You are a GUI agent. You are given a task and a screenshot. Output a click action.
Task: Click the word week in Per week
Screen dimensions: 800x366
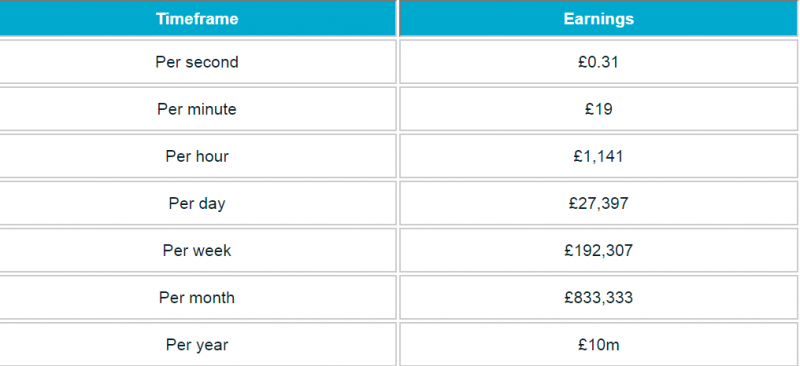pyautogui.click(x=211, y=250)
